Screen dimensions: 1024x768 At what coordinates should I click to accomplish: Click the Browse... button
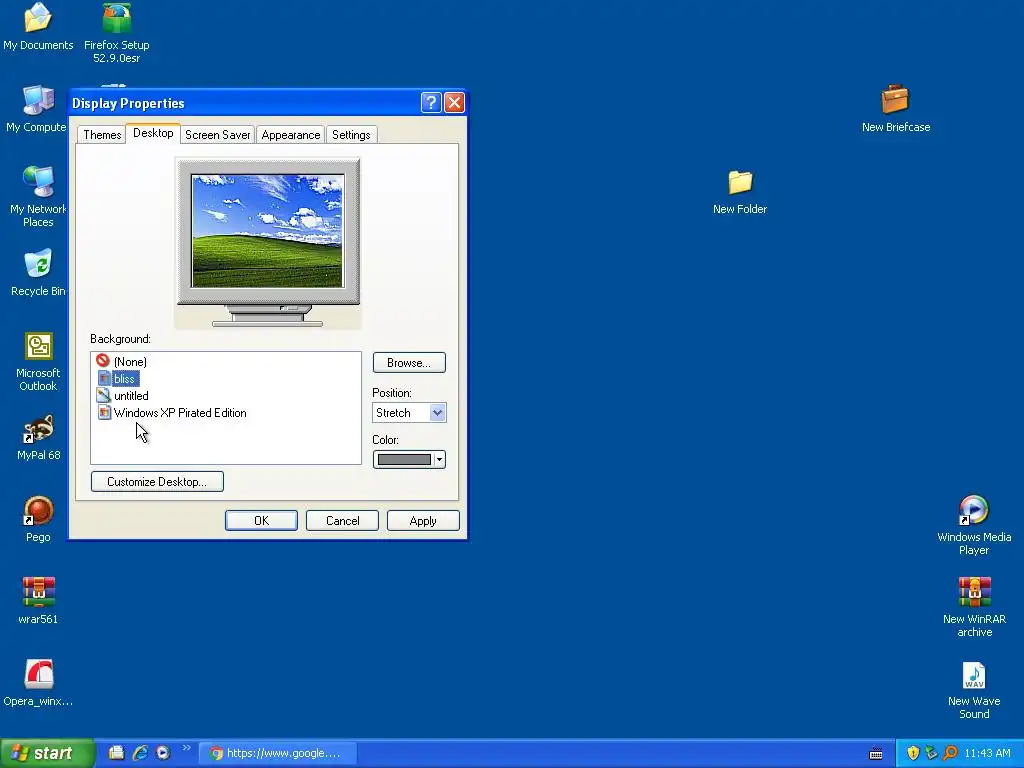[x=409, y=362]
